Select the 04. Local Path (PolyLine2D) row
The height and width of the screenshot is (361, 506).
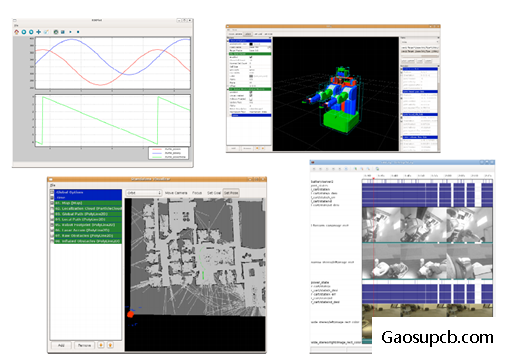[88, 219]
